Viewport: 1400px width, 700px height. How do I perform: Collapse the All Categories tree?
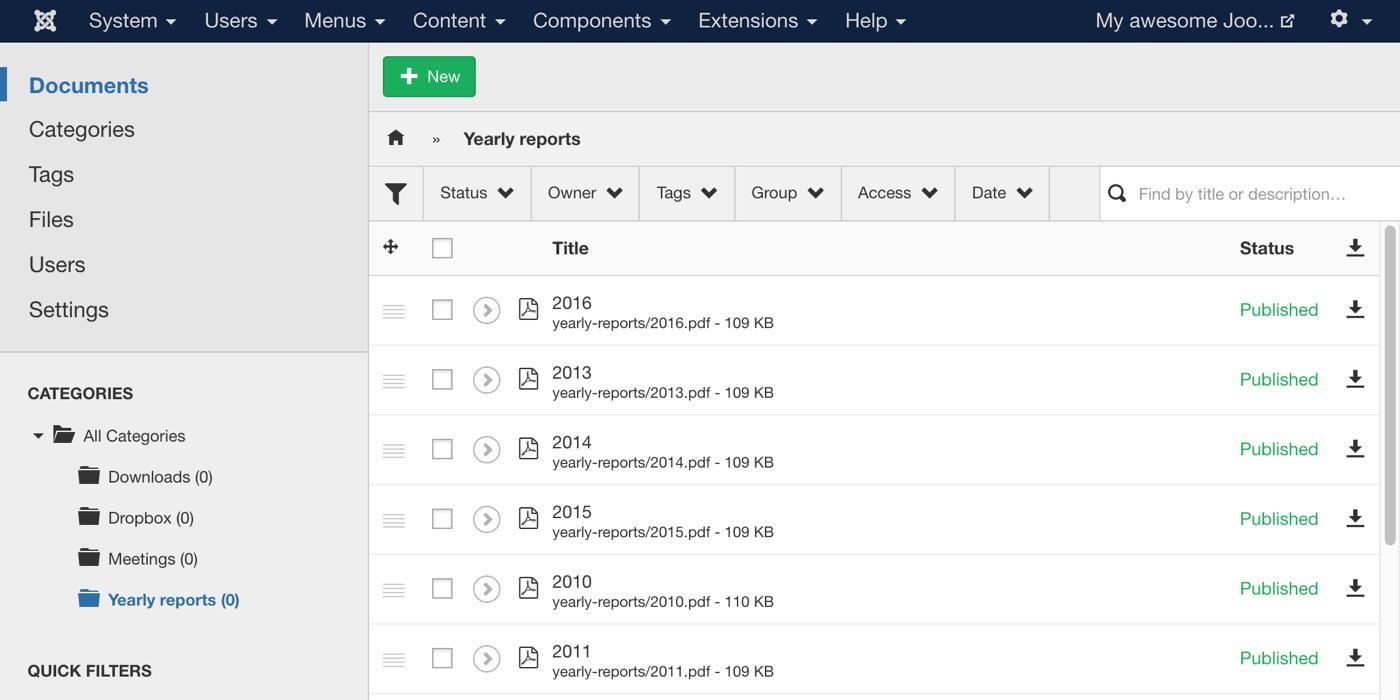pyautogui.click(x=38, y=436)
